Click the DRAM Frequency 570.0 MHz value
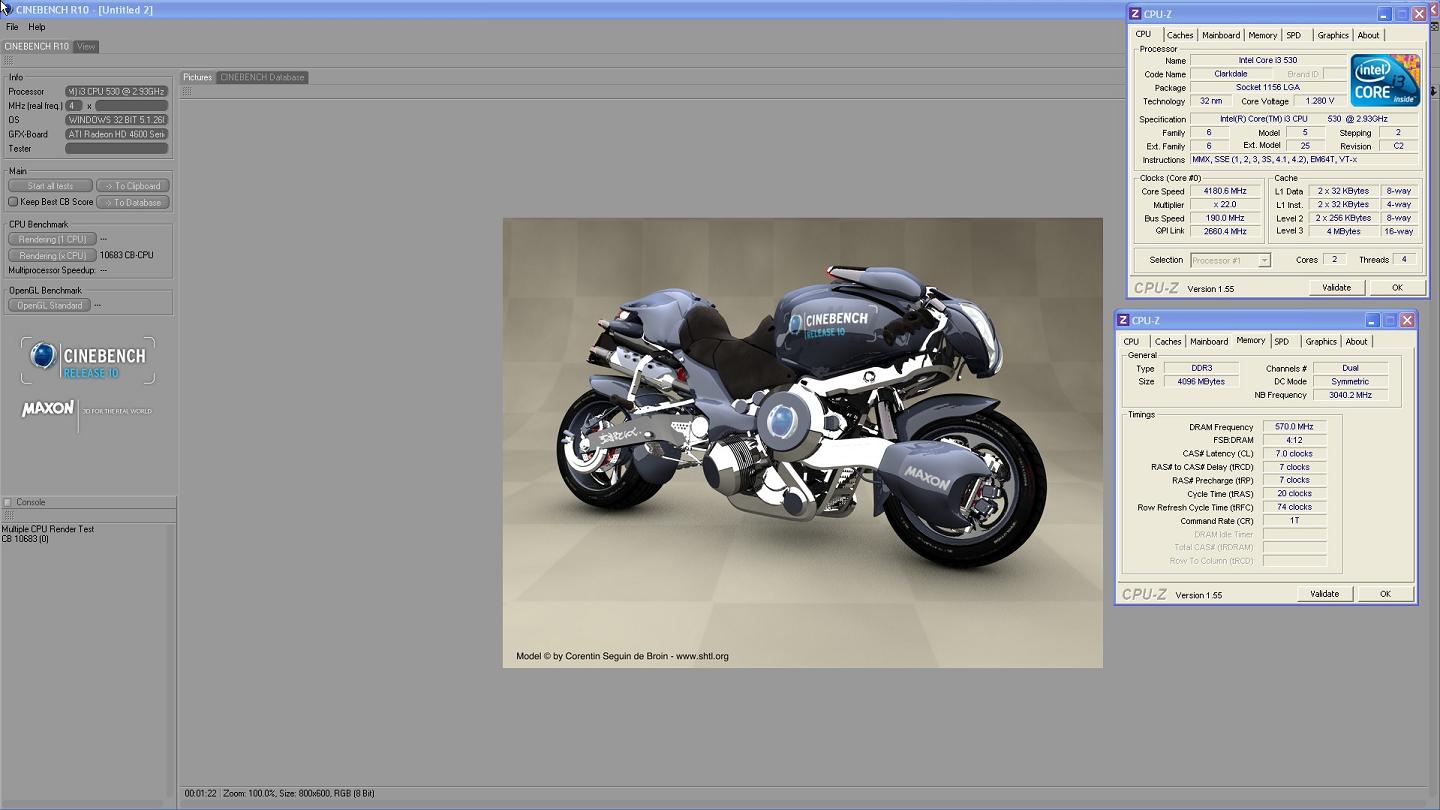 point(1294,427)
